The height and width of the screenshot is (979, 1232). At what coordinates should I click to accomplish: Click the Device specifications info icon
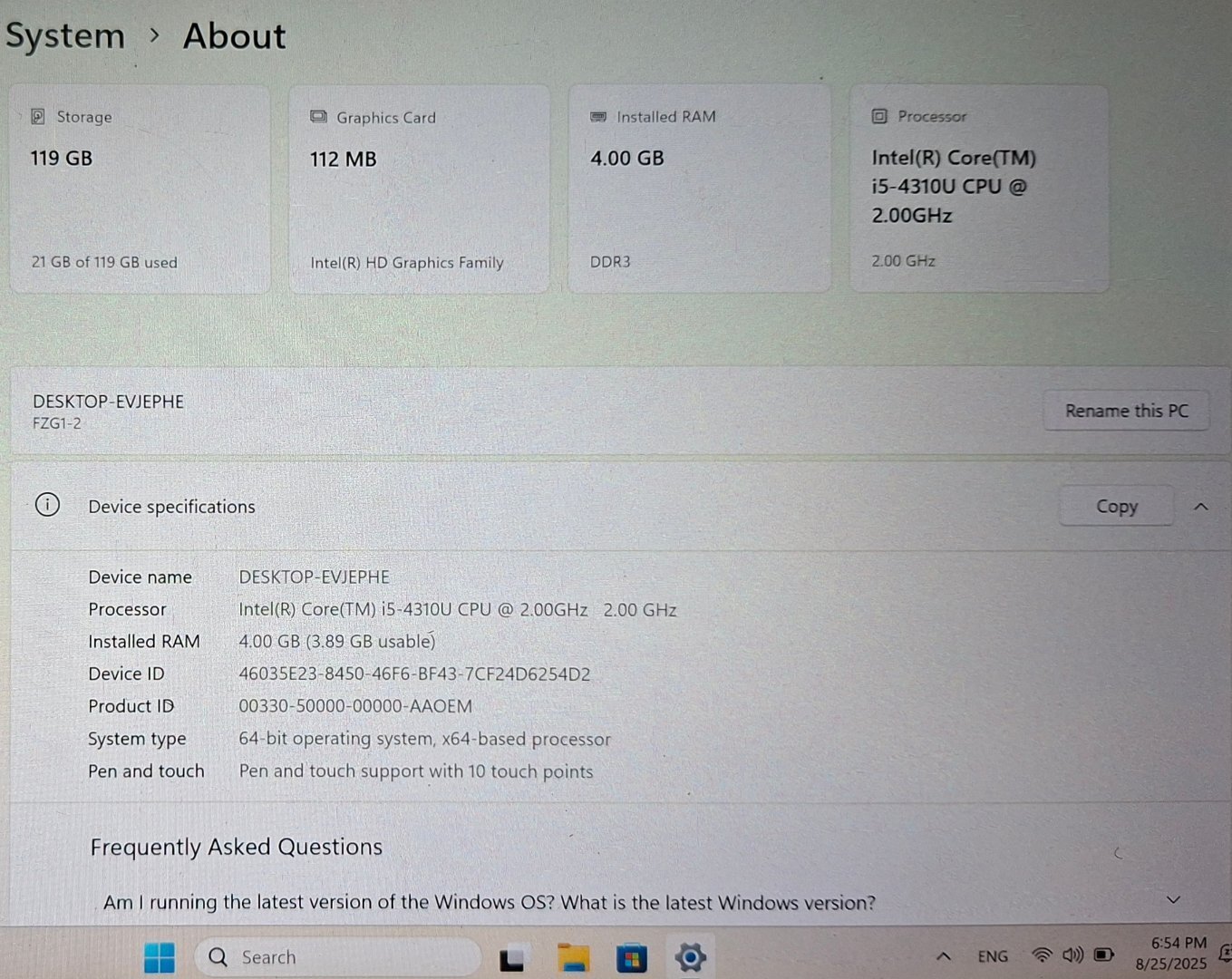click(47, 505)
